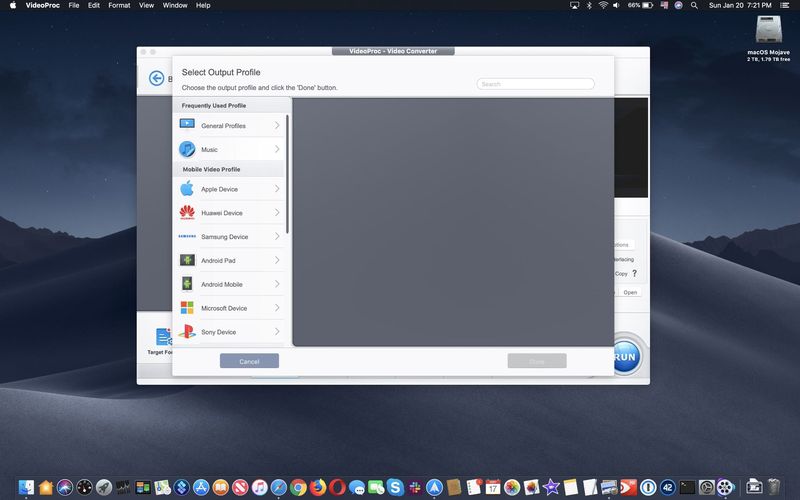The height and width of the screenshot is (500, 800).
Task: Click the blue RUN button
Action: pyautogui.click(x=625, y=357)
